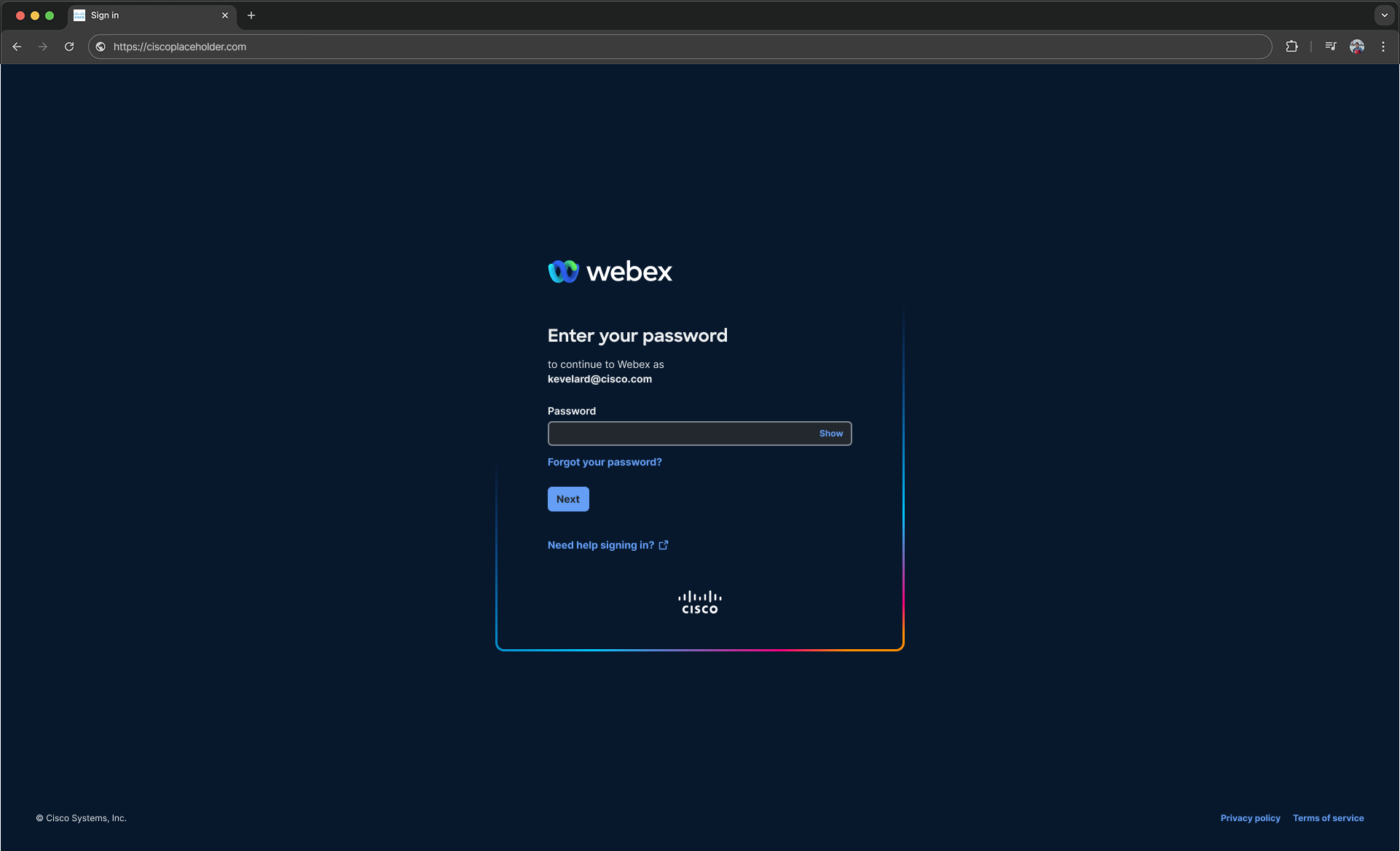Click the browser forward arrow
The height and width of the screenshot is (851, 1400).
coord(43,47)
